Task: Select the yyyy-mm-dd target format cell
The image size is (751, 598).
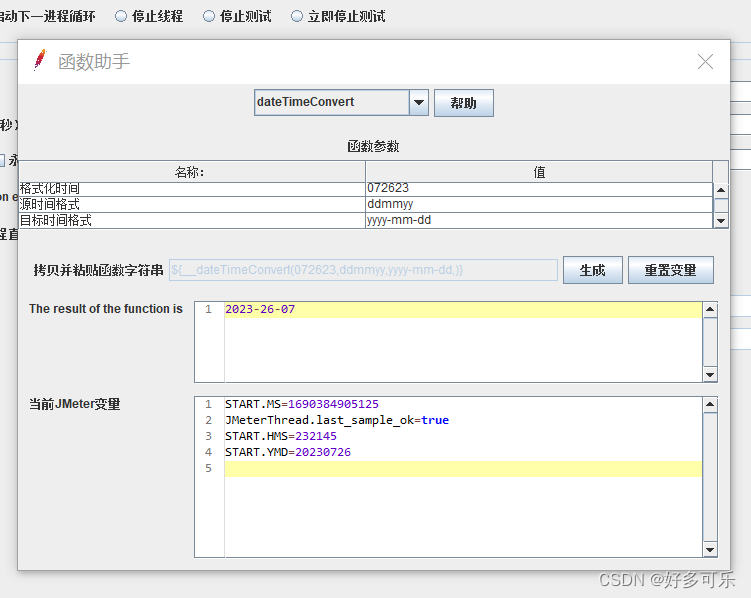Action: [539, 220]
